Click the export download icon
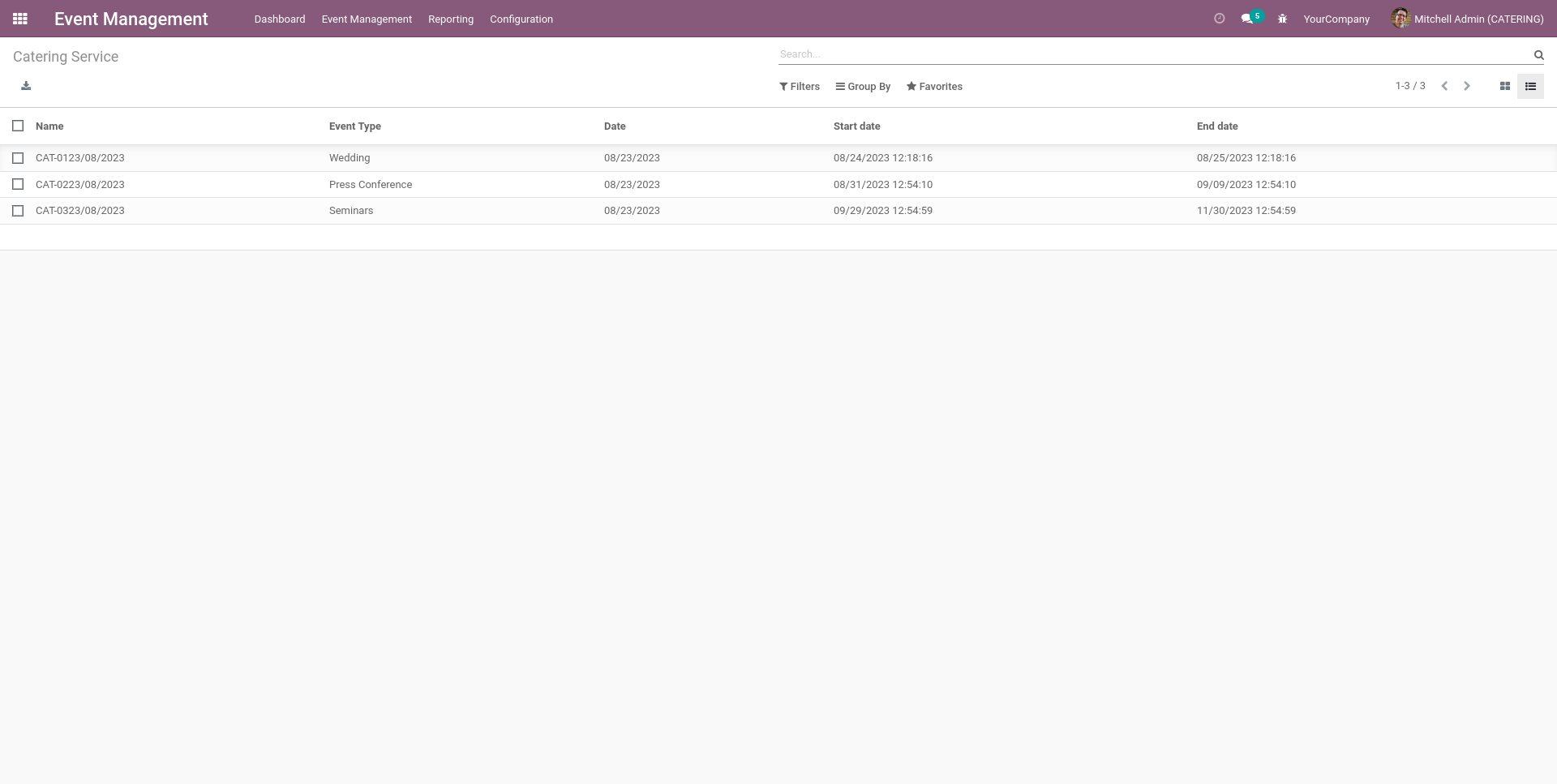 (26, 86)
